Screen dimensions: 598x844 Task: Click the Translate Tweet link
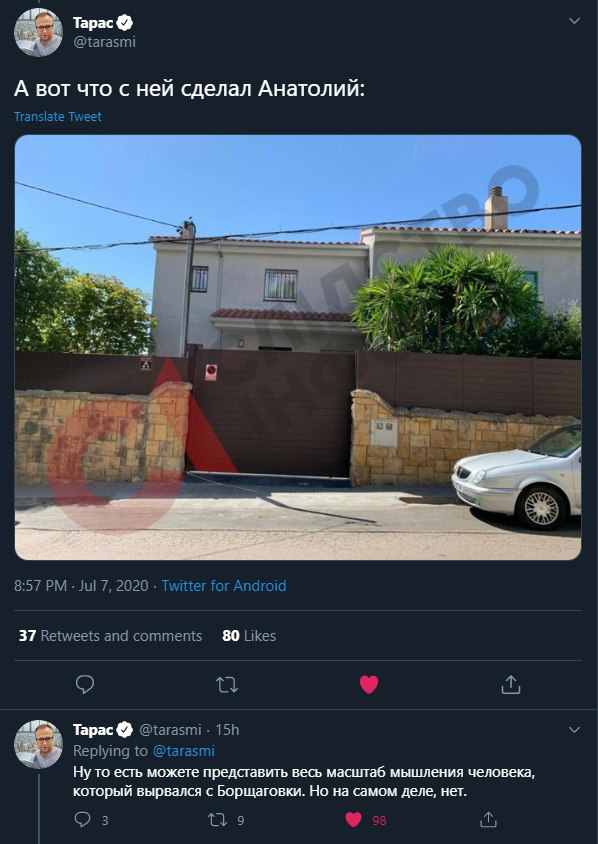click(x=58, y=117)
